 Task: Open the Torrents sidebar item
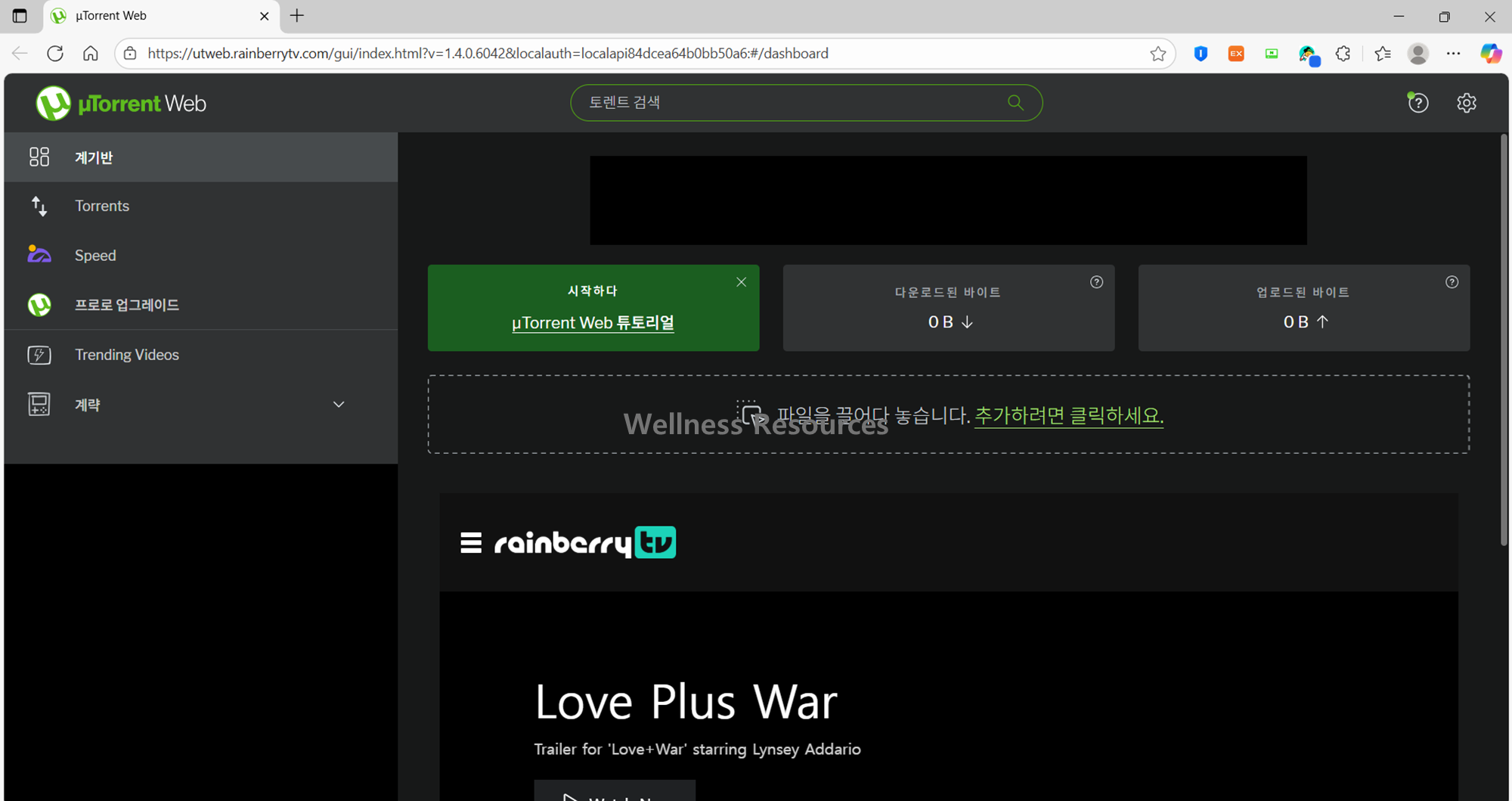tap(200, 206)
